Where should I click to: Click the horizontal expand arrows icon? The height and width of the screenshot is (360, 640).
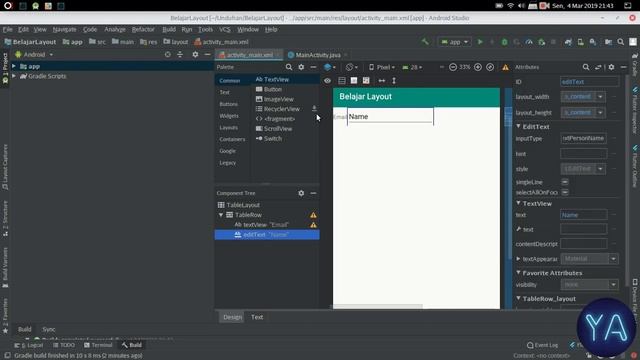tap(382, 81)
